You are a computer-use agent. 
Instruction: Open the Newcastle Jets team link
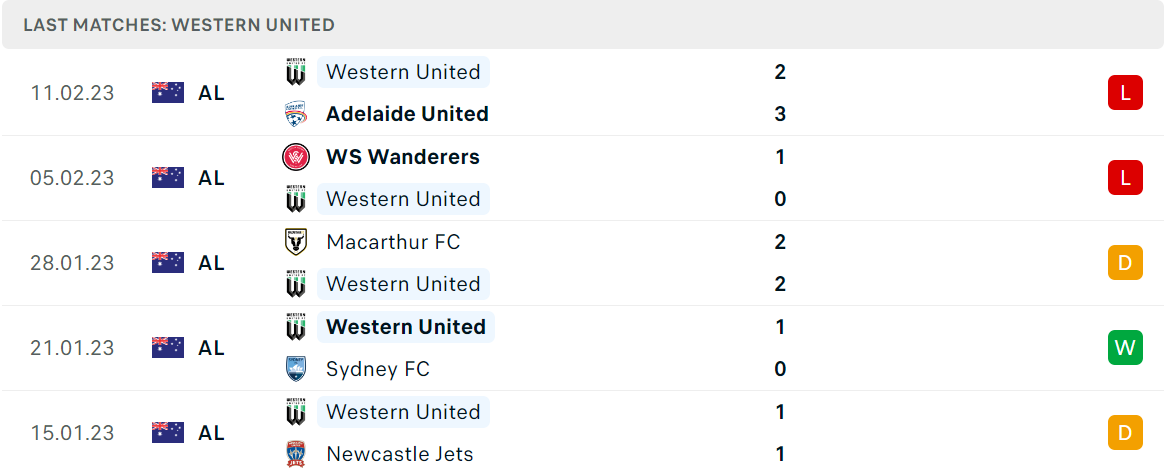click(400, 453)
